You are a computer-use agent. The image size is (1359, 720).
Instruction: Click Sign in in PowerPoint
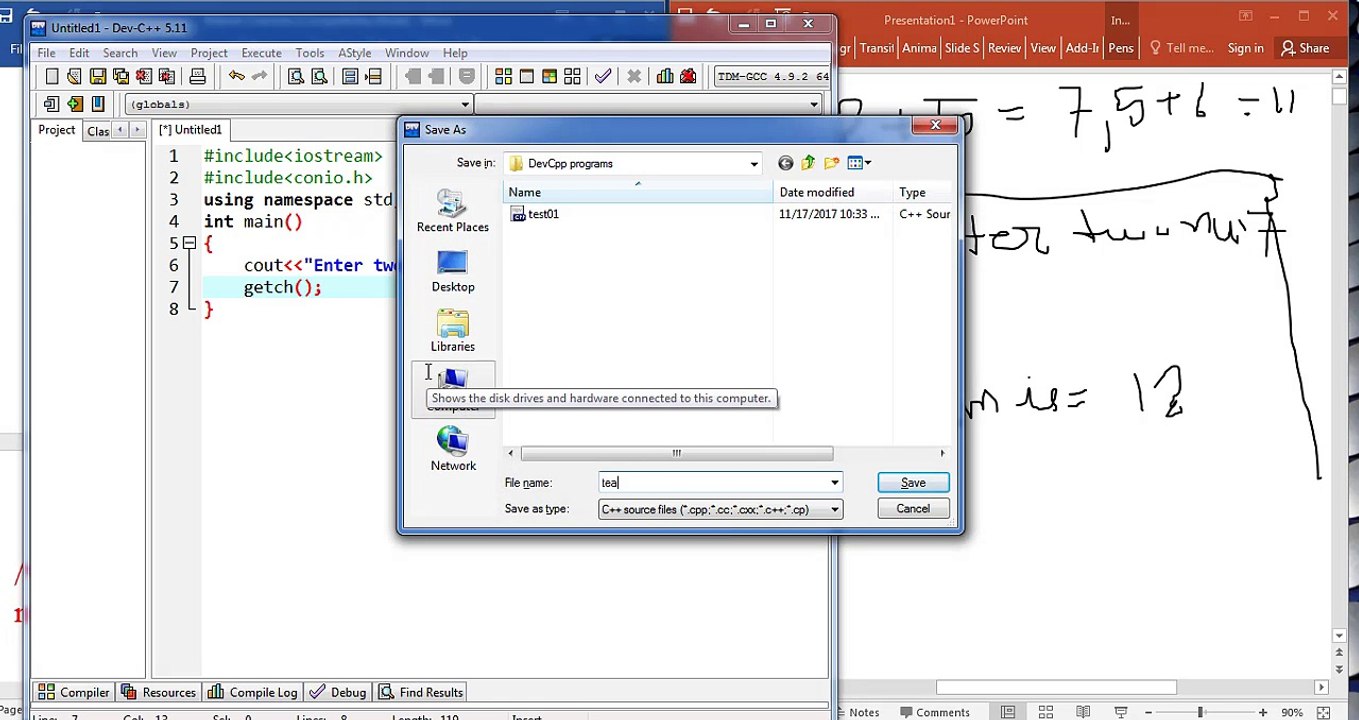(1245, 48)
